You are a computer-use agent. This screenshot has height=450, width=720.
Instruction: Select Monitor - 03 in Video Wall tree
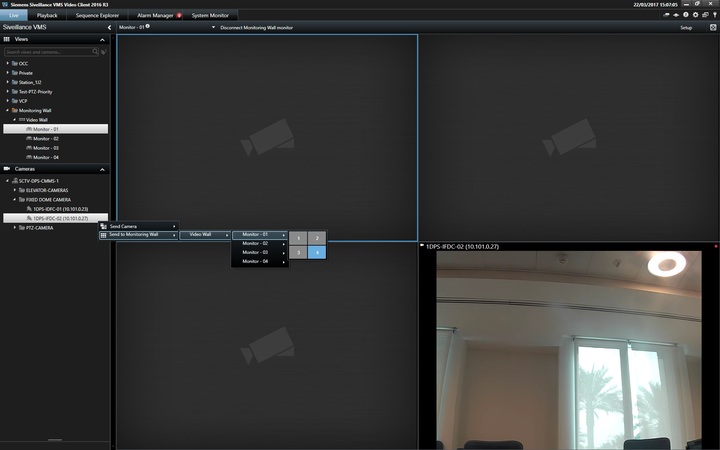[x=46, y=148]
